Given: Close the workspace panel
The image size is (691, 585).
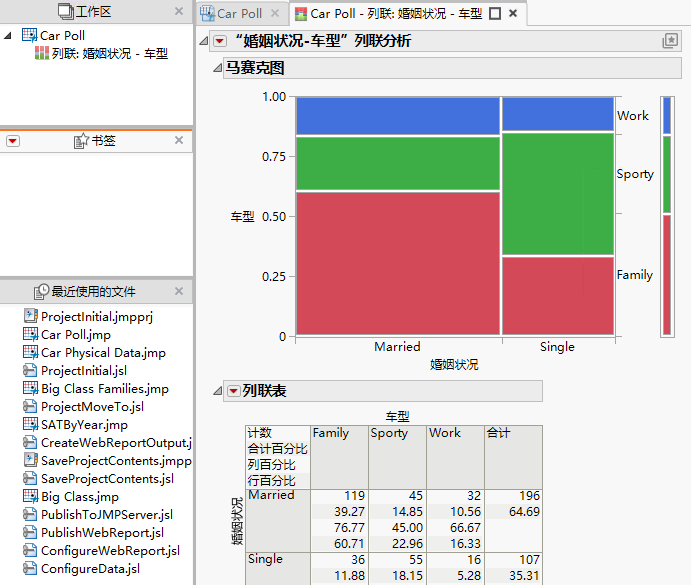Looking at the screenshot, I should pyautogui.click(x=179, y=11).
